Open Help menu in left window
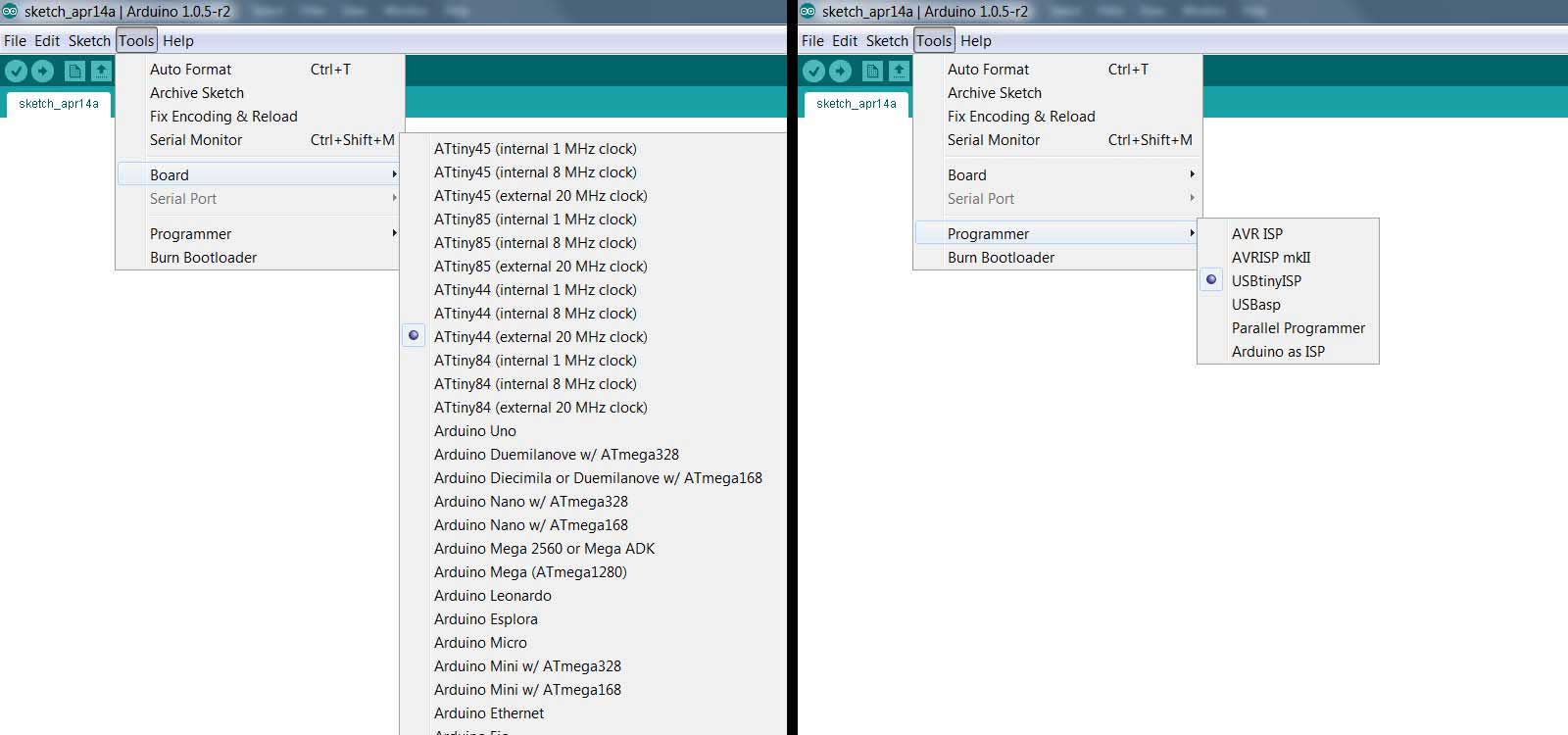This screenshot has width=1568, height=735. tap(178, 41)
